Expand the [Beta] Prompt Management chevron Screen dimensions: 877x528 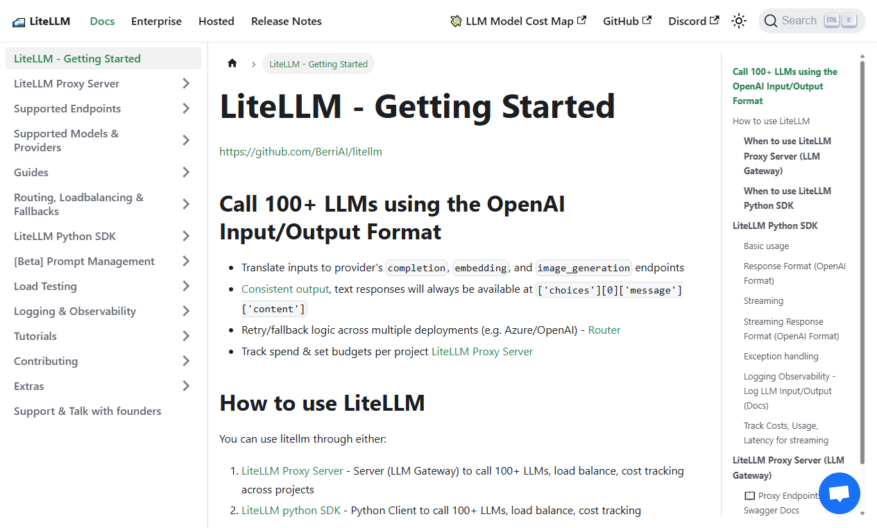(x=186, y=261)
